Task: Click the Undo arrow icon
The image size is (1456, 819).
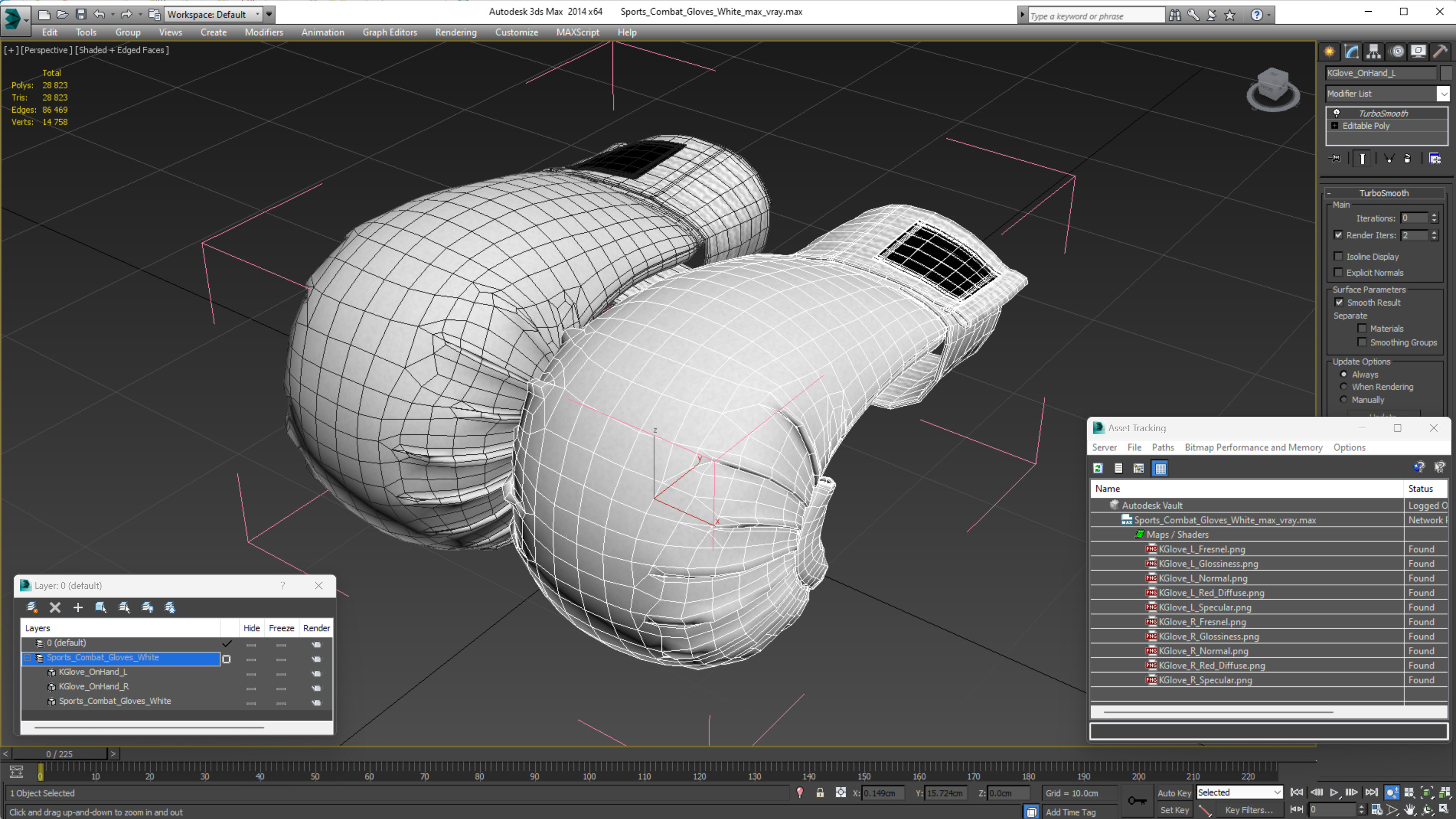Action: pyautogui.click(x=100, y=14)
